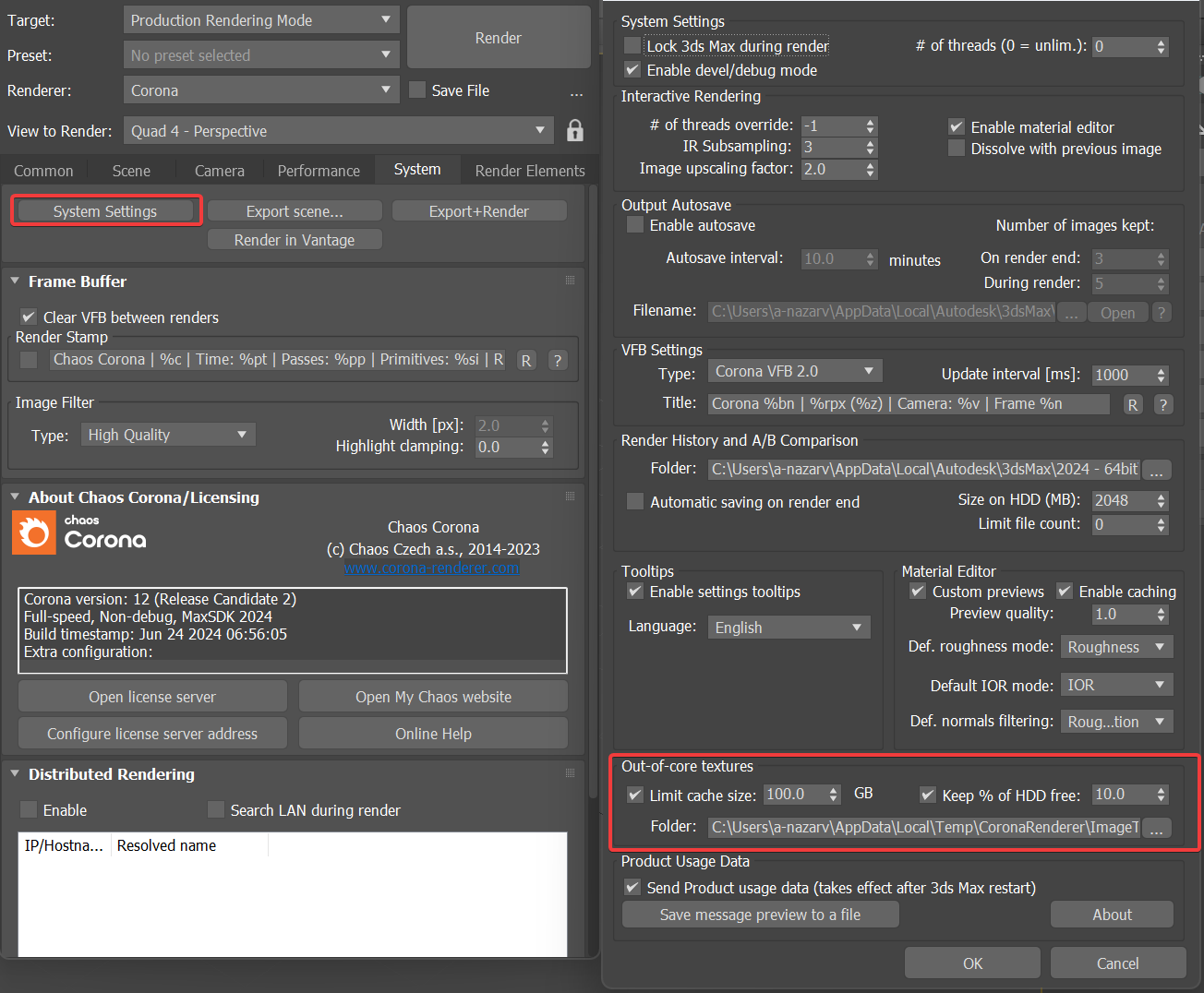
Task: Reset the Render Stamp text
Action: [525, 360]
